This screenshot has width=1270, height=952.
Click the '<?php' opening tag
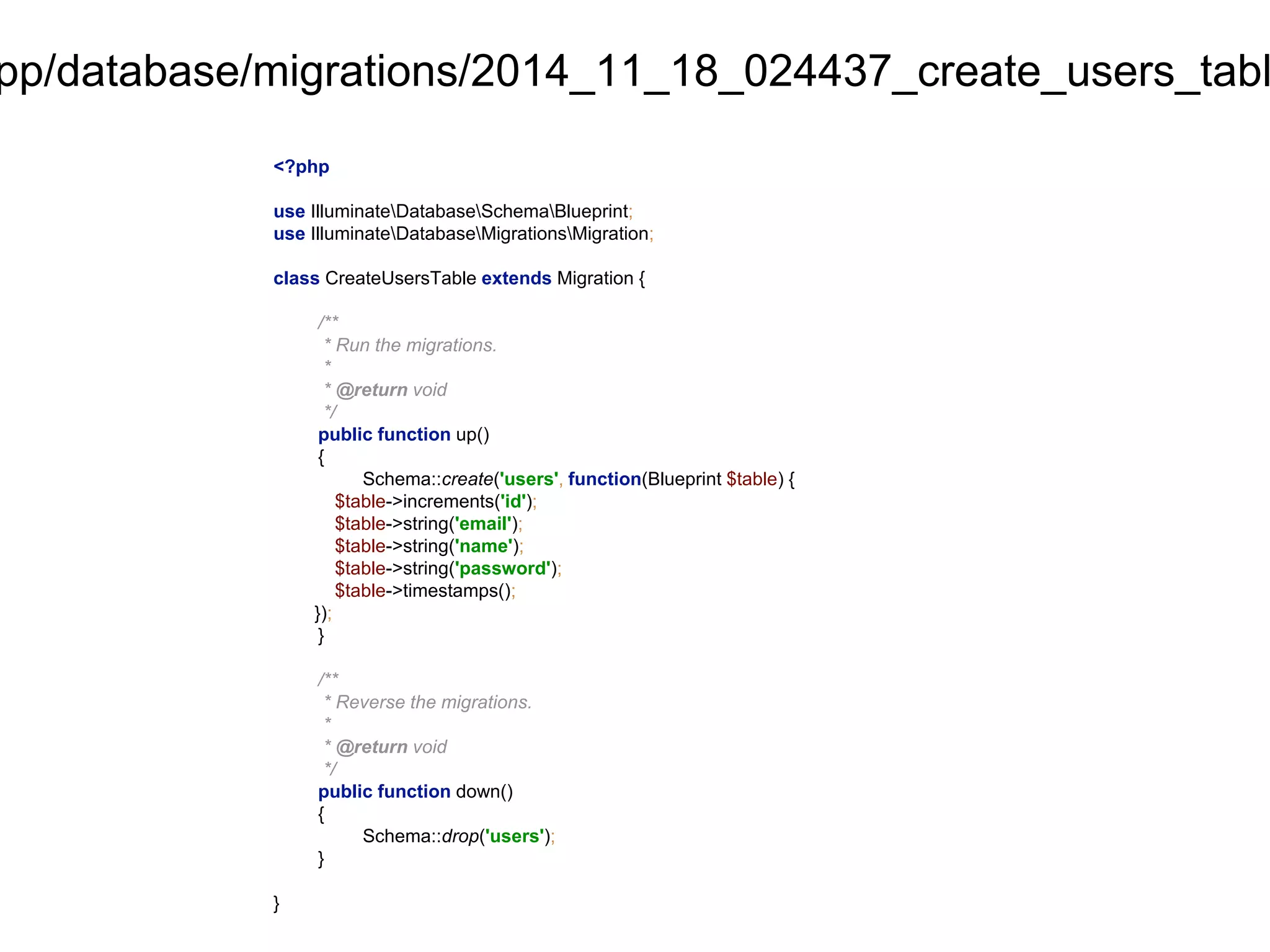[x=301, y=167]
